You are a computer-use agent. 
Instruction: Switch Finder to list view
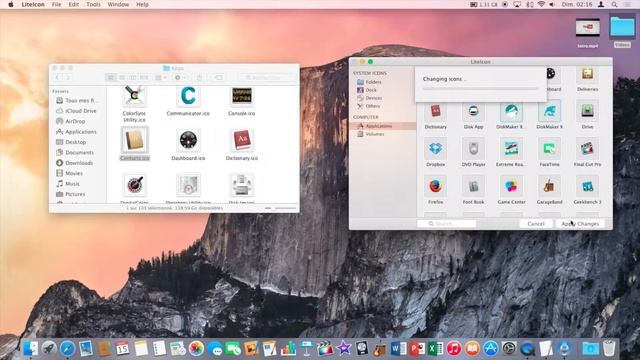(122, 78)
